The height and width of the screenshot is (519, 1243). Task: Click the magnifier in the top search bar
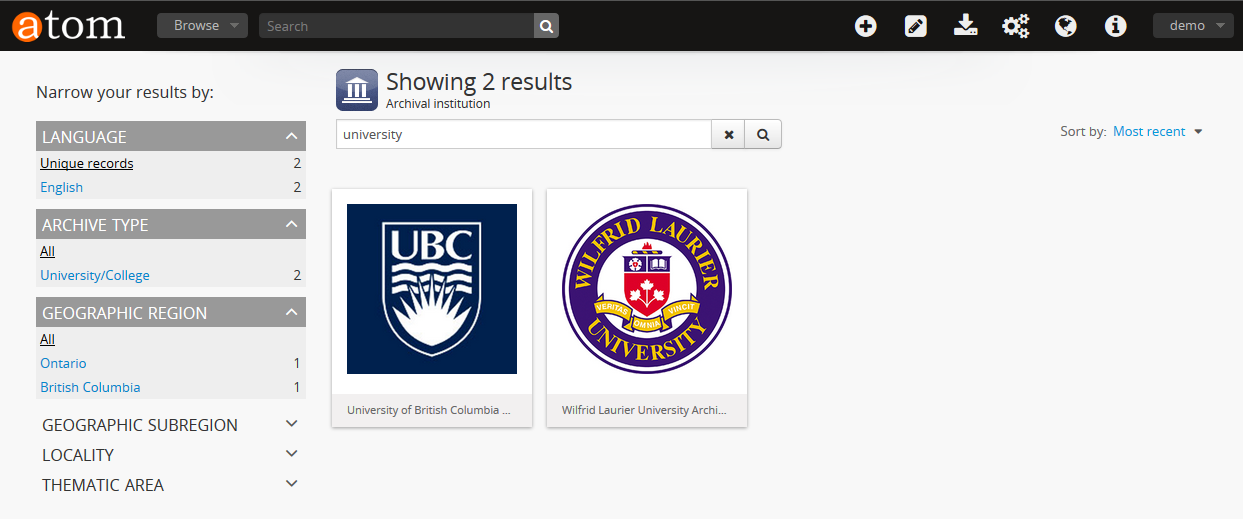tap(546, 26)
